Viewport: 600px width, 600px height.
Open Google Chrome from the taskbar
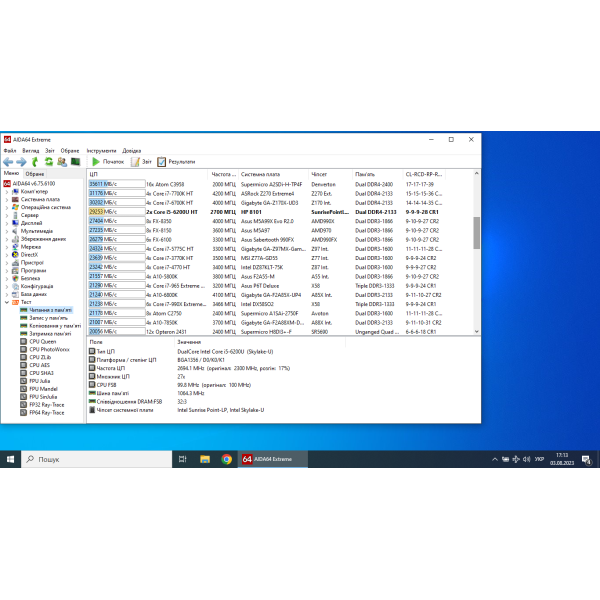point(227,459)
